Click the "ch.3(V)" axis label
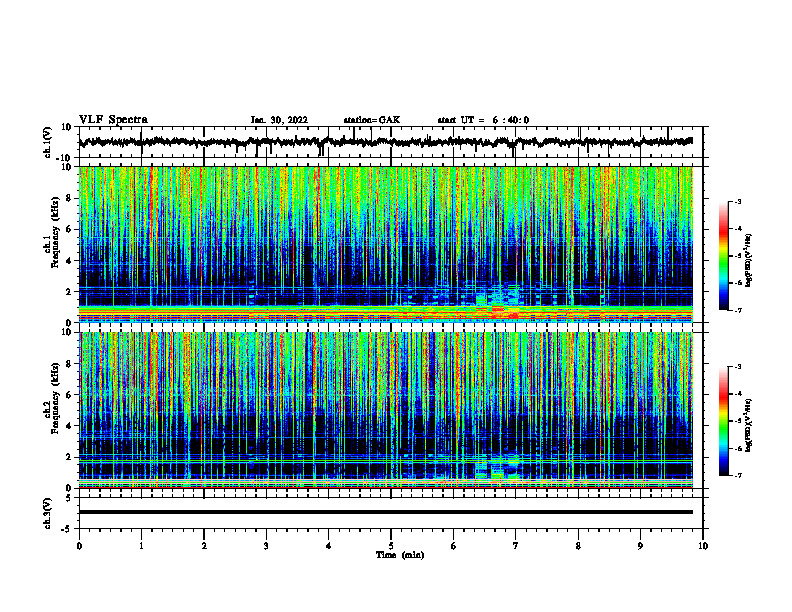The image size is (792, 612). click(x=48, y=513)
